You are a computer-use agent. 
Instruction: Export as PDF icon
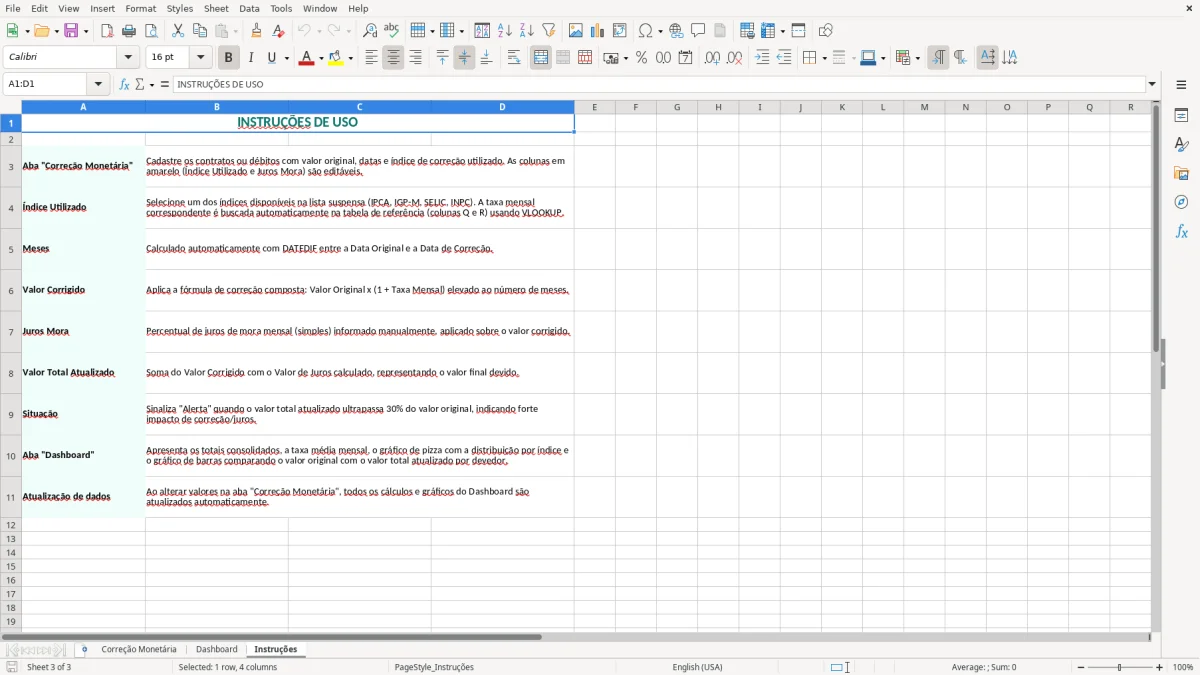(x=107, y=31)
